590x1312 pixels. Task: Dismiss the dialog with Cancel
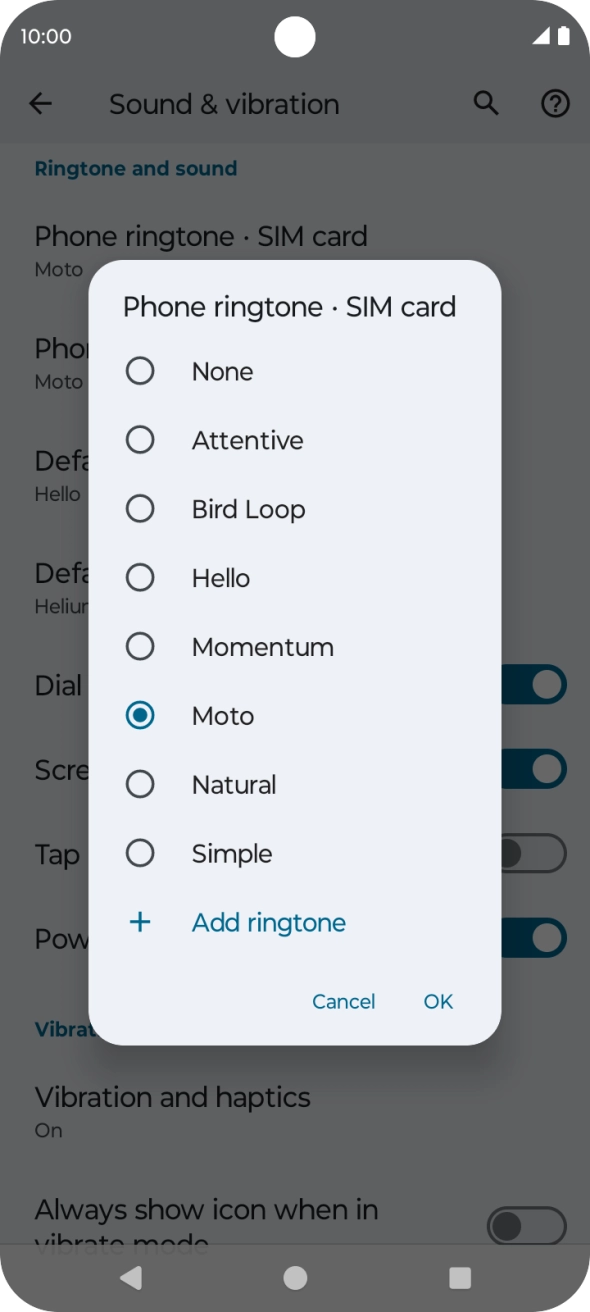pos(344,1001)
